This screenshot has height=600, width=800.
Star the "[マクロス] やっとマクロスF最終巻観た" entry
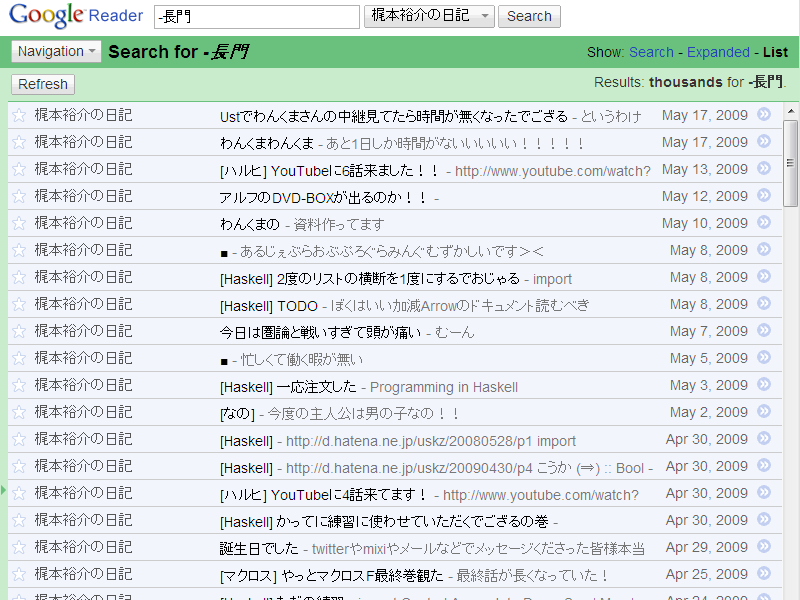[x=17, y=574]
